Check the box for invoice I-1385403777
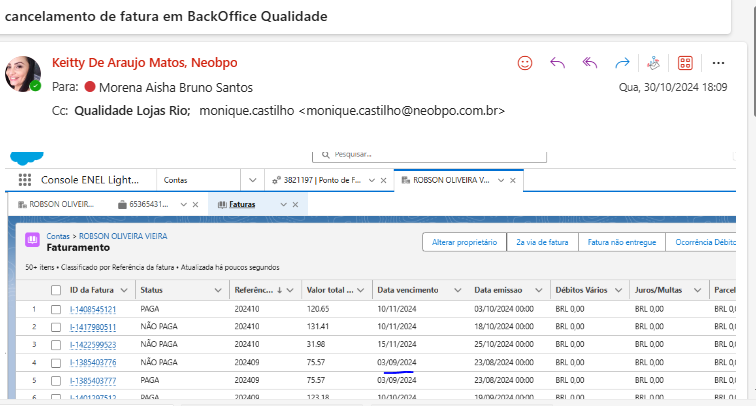Viewport: 756px width, 406px height. (x=56, y=380)
